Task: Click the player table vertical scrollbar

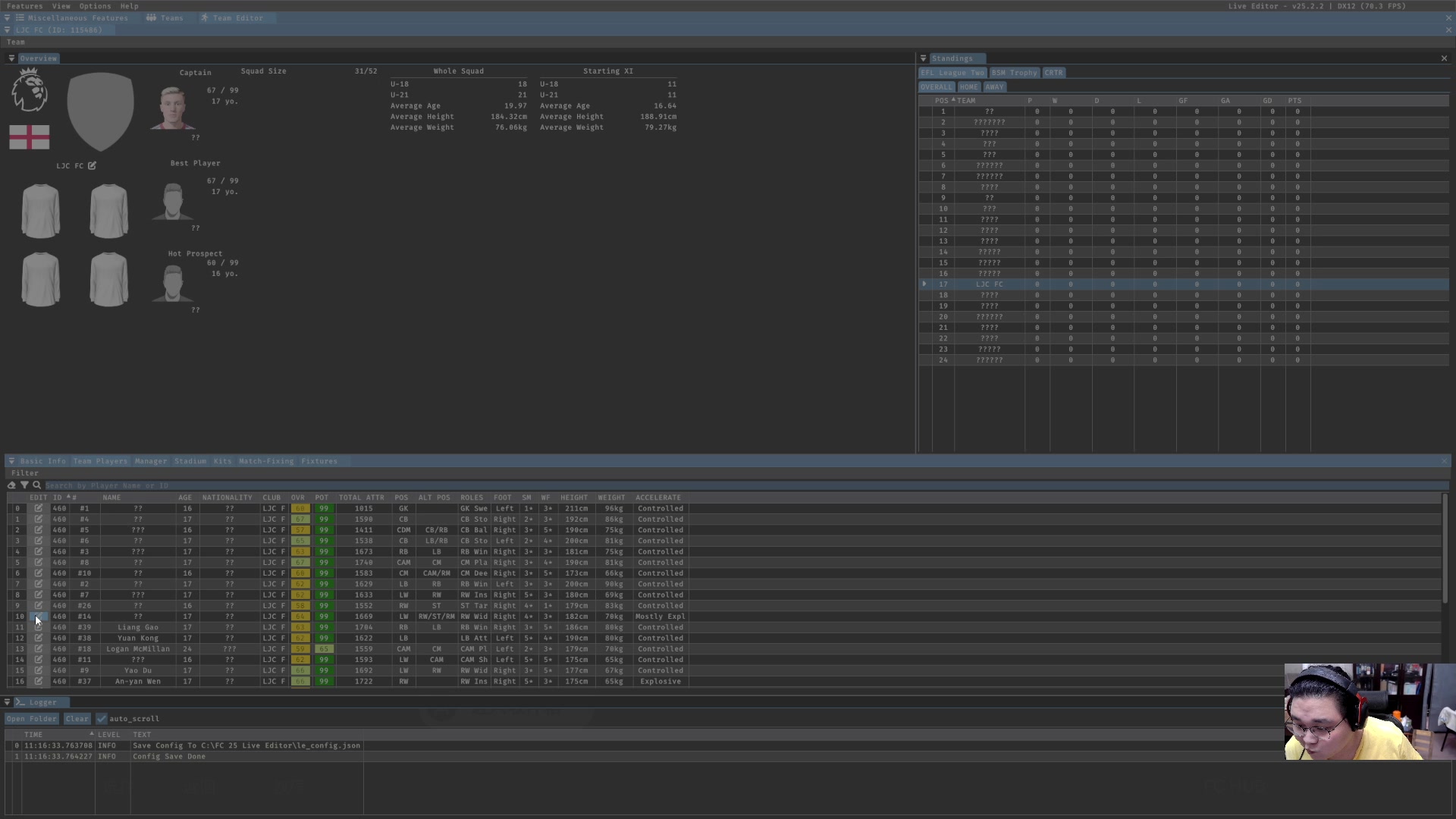Action: click(1445, 548)
